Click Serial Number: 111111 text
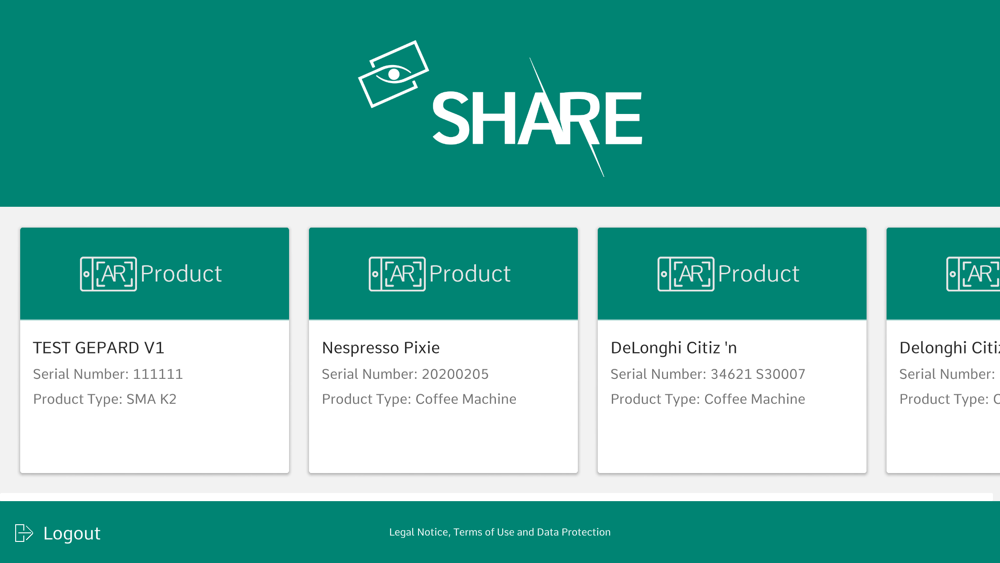The image size is (1000, 563). pyautogui.click(x=108, y=374)
